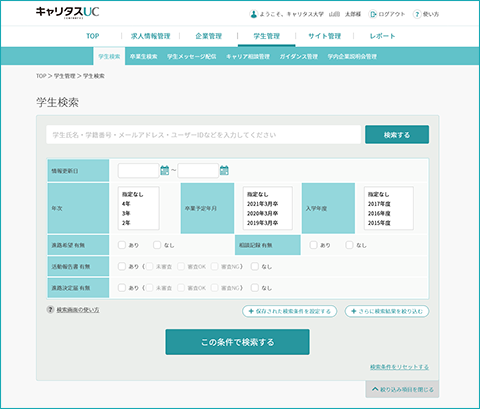Open the end date calendar icon
The width and height of the screenshot is (480, 409).
[224, 170]
